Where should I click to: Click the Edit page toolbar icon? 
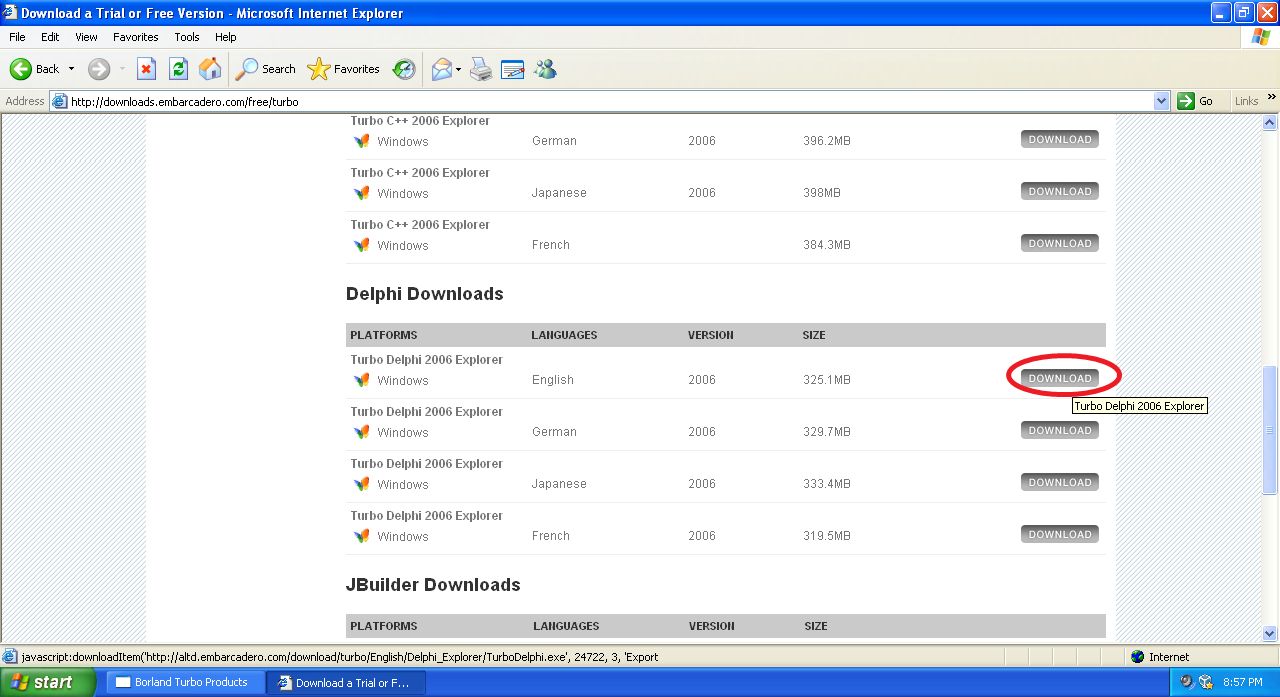coord(513,69)
